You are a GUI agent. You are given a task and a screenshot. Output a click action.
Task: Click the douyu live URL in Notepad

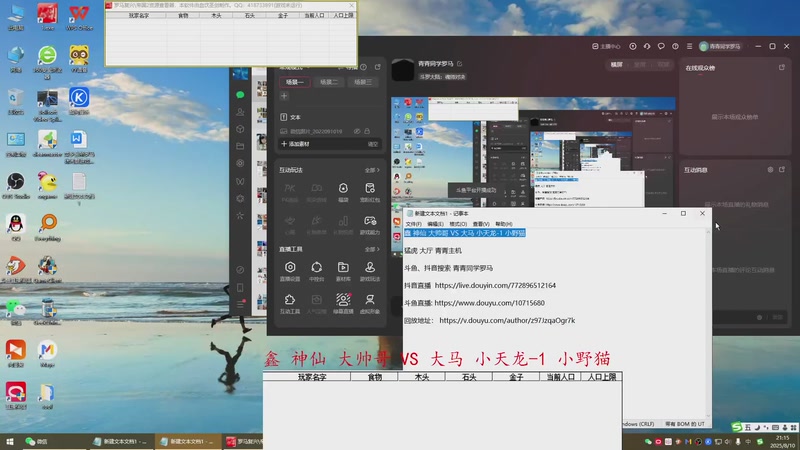(489, 303)
